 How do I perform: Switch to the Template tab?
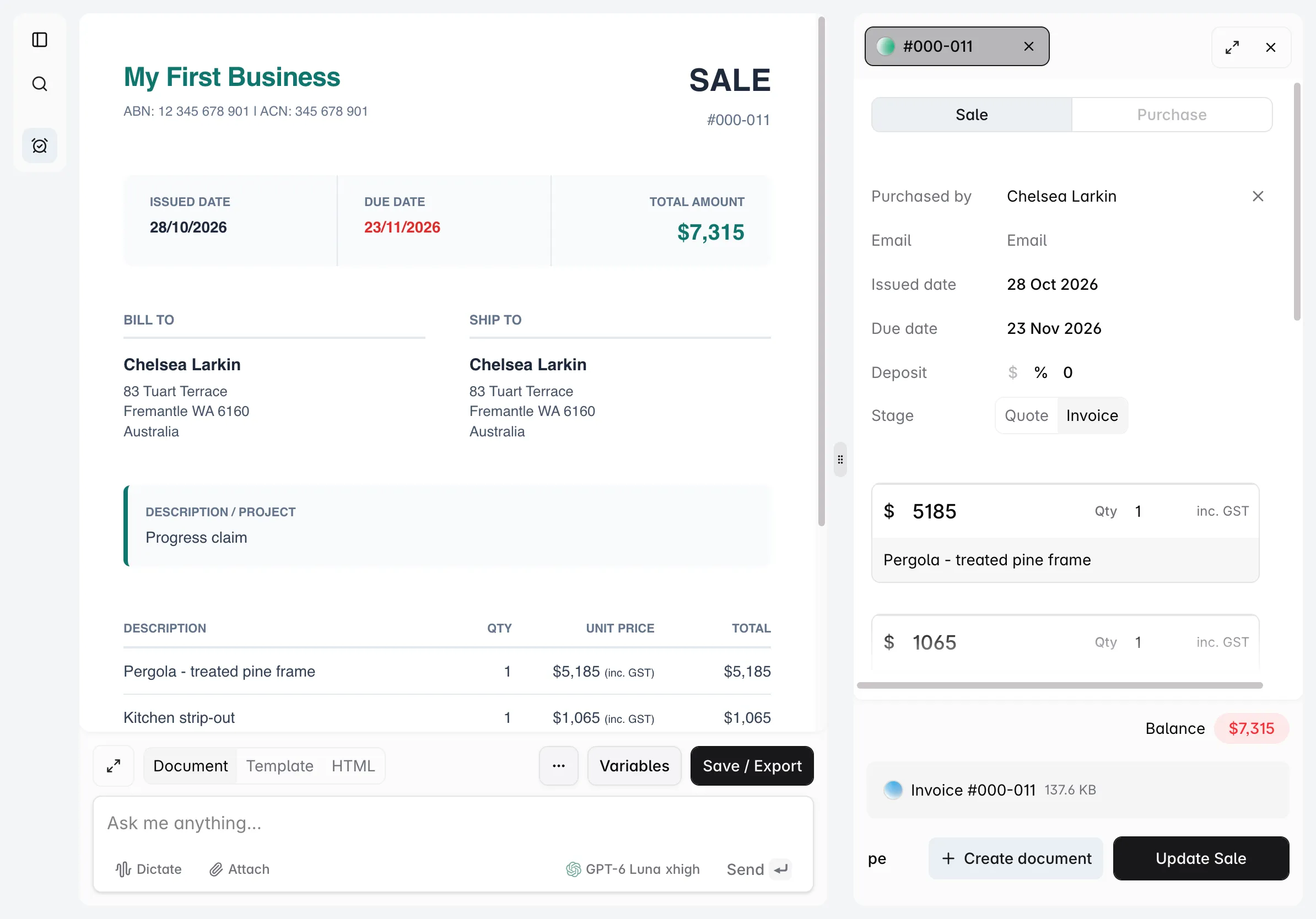280,766
